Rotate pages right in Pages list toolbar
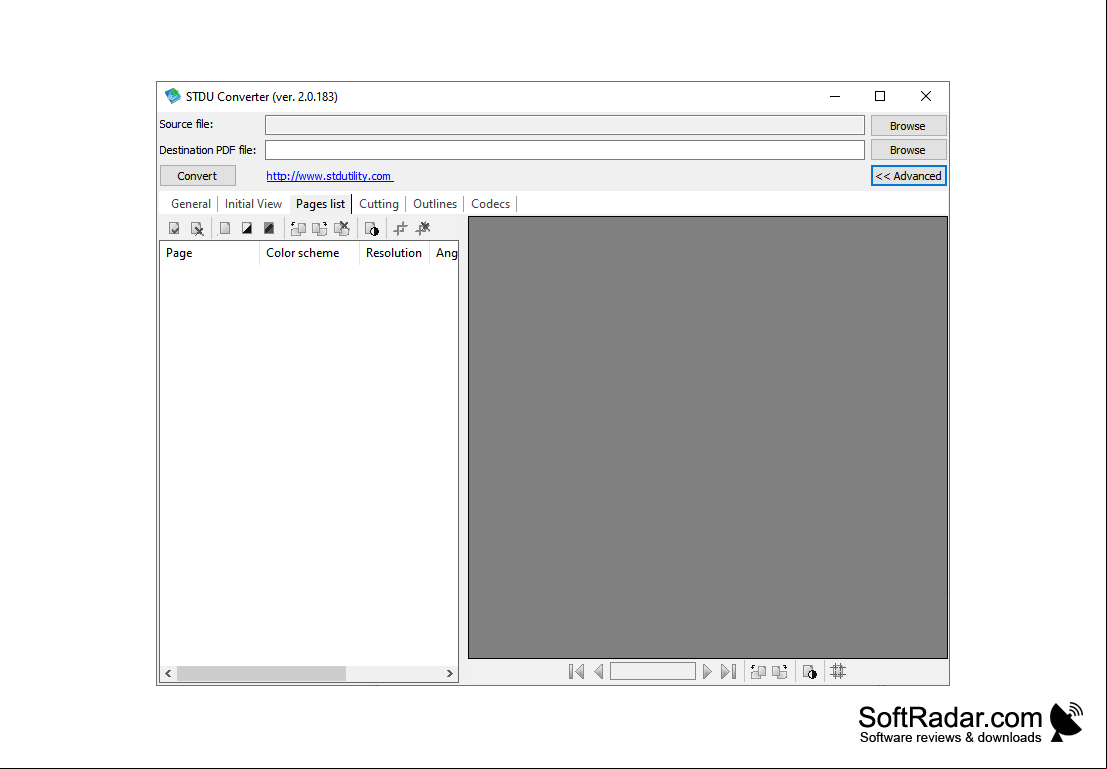1107x769 pixels. click(x=320, y=228)
